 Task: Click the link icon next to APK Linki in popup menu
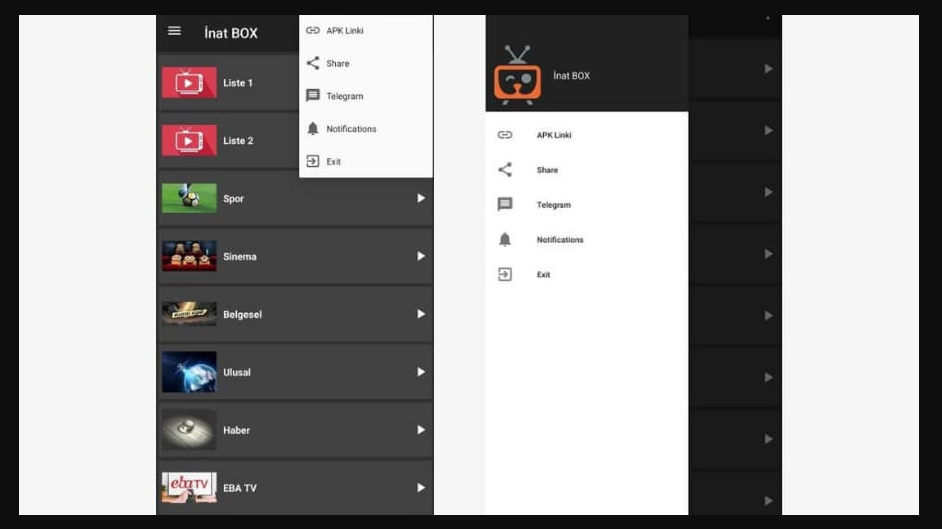(x=313, y=31)
